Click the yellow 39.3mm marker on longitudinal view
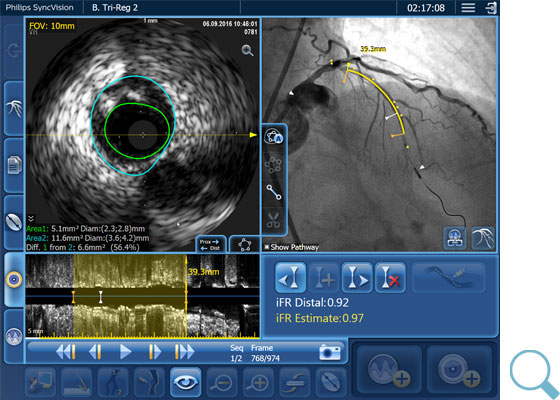The image size is (560, 400). coord(203,272)
